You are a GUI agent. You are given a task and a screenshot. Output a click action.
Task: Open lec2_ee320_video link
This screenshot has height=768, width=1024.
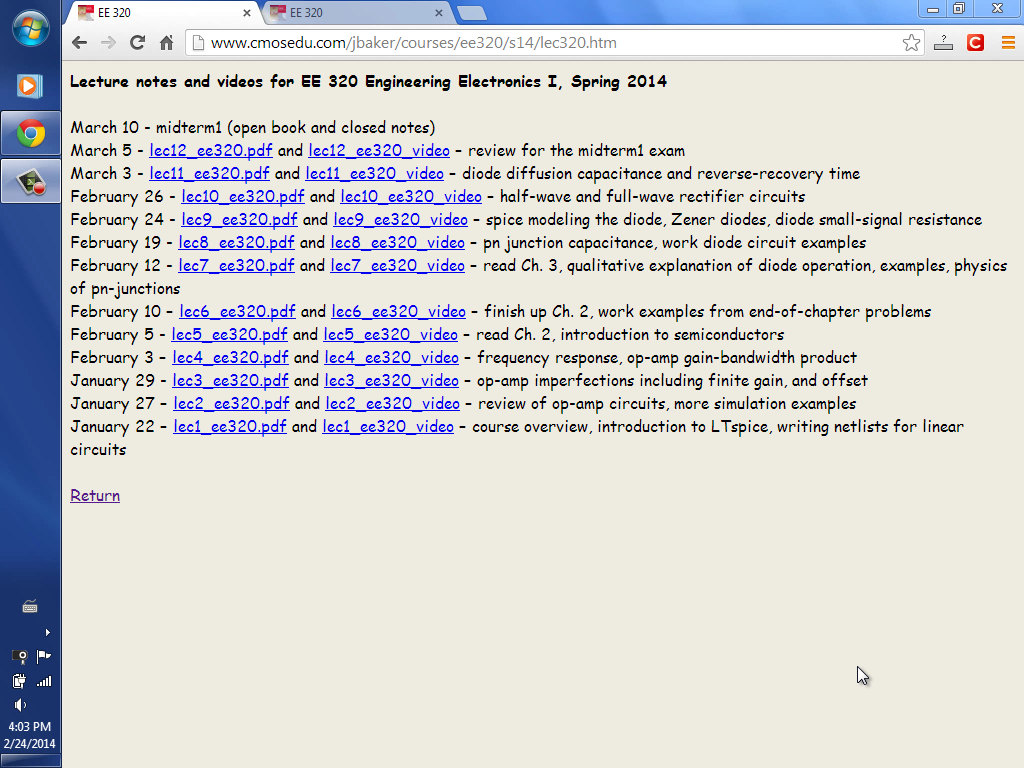tap(392, 404)
